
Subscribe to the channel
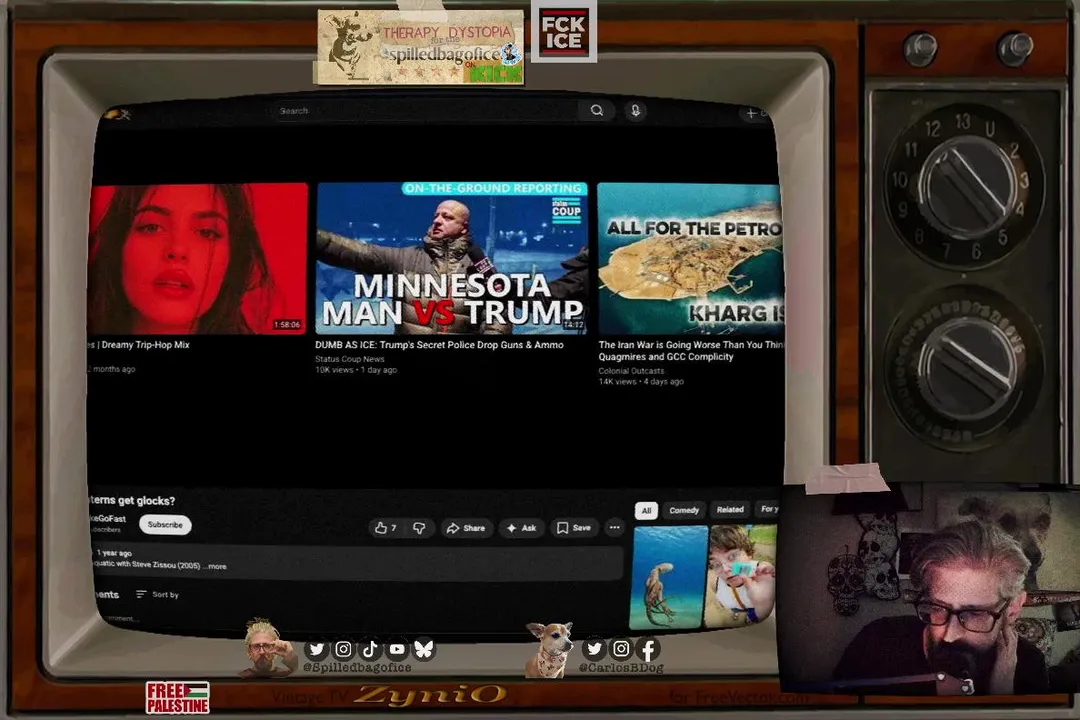tap(165, 524)
